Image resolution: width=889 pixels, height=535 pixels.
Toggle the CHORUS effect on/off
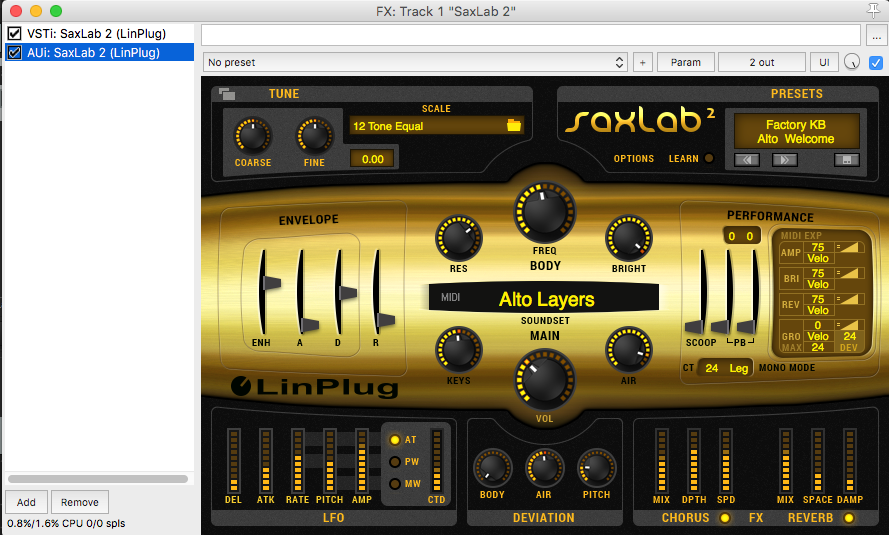pyautogui.click(x=725, y=517)
